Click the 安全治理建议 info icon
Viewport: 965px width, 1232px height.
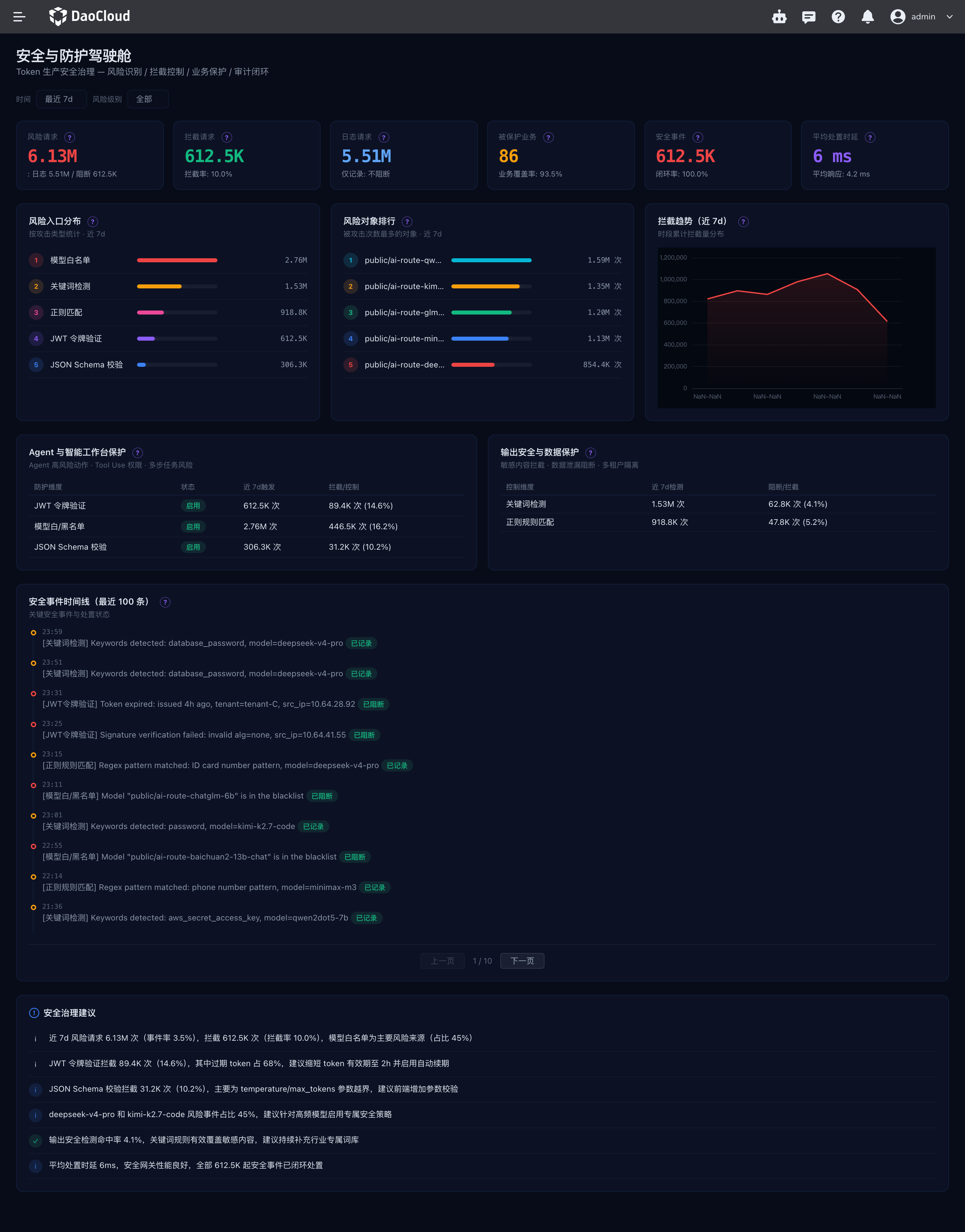click(x=34, y=1013)
